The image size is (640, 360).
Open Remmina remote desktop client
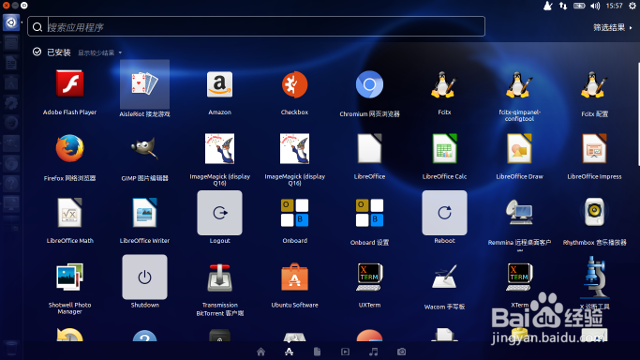tap(519, 213)
